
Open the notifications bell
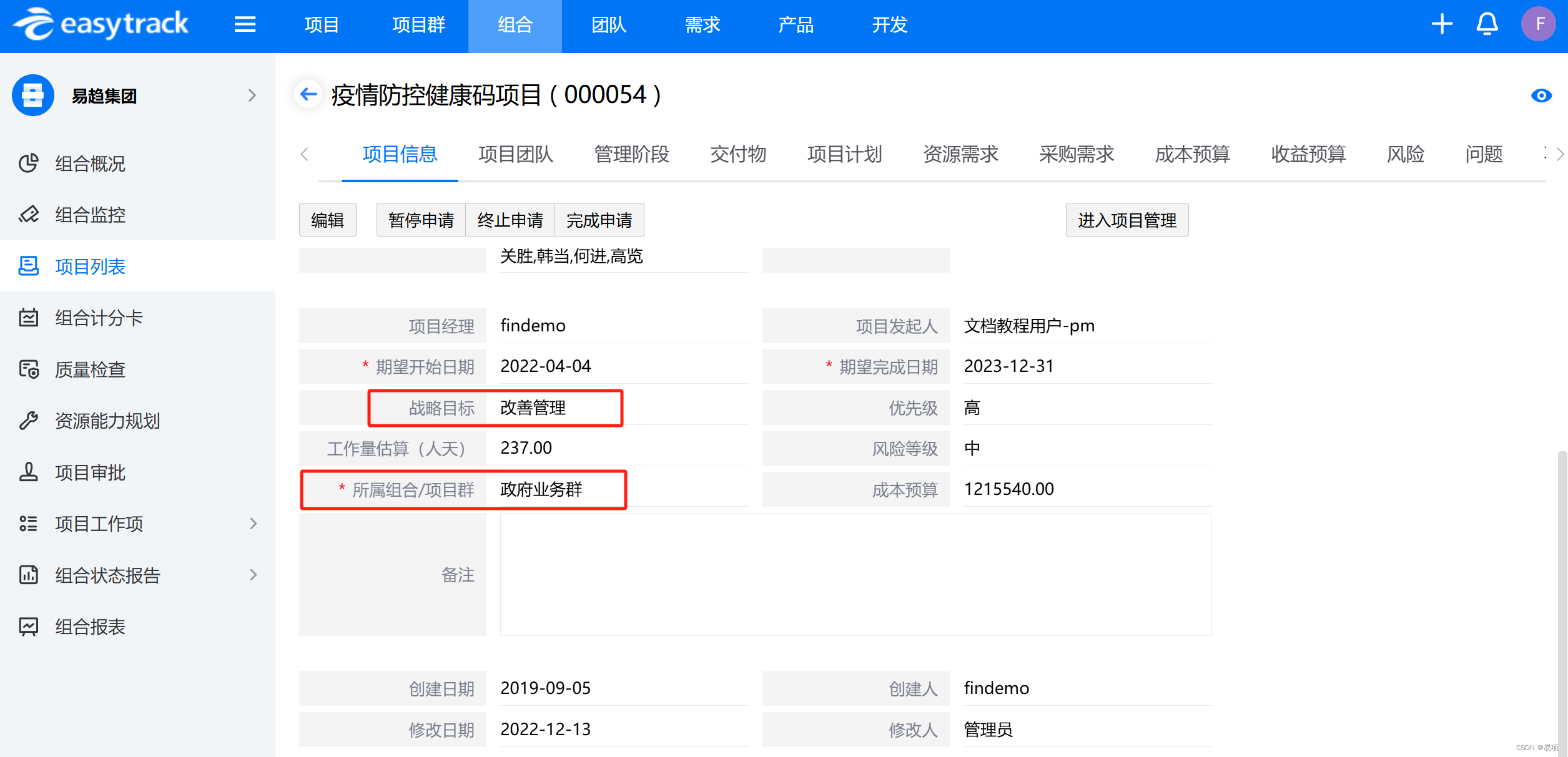(1487, 25)
